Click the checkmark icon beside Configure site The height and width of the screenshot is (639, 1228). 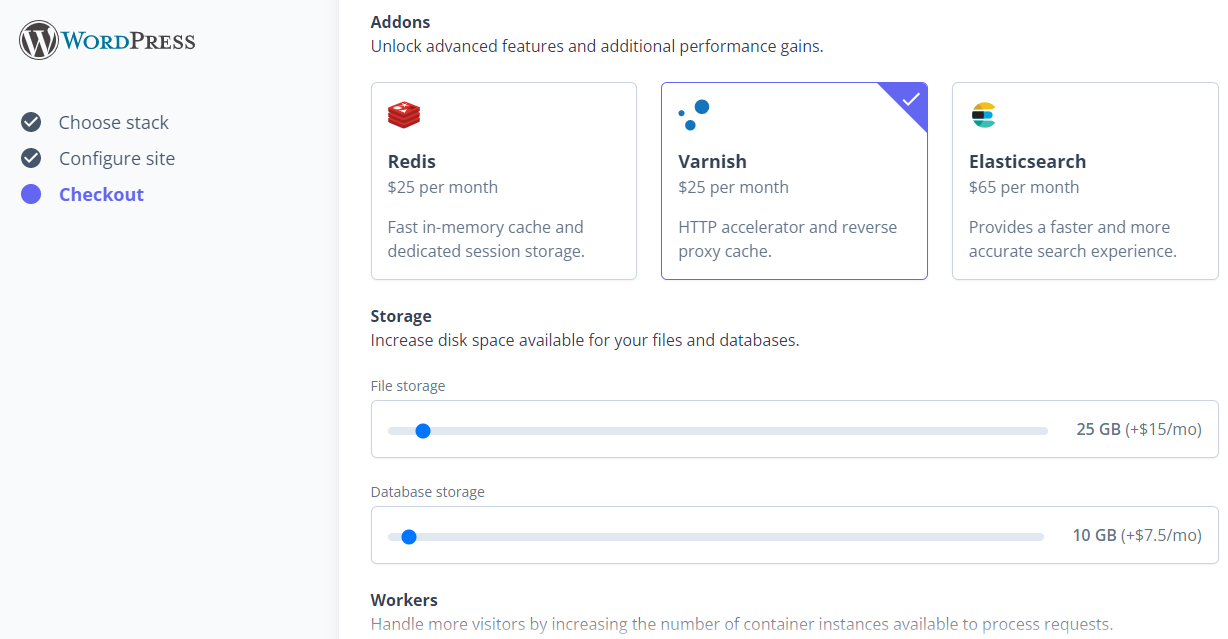click(31, 158)
